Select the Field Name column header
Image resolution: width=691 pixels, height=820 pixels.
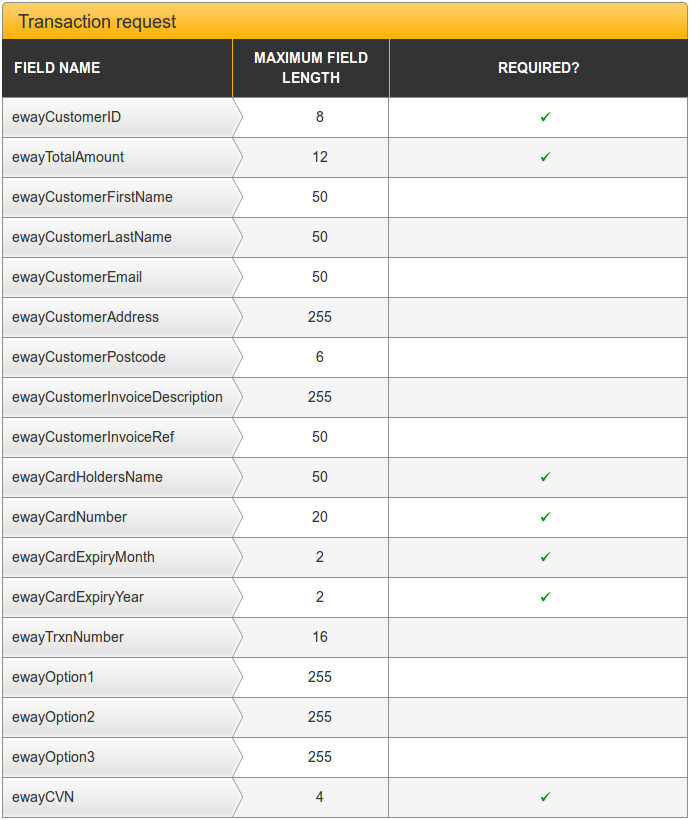tap(57, 68)
